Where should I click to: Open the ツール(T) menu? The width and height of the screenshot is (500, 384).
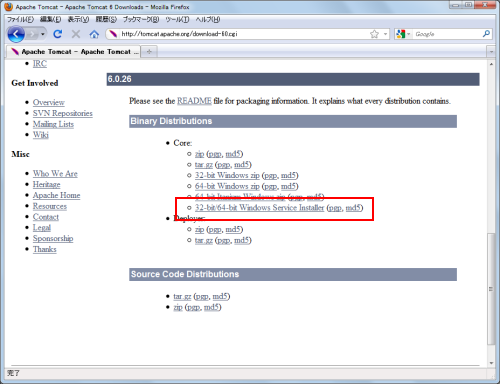click(x=177, y=19)
